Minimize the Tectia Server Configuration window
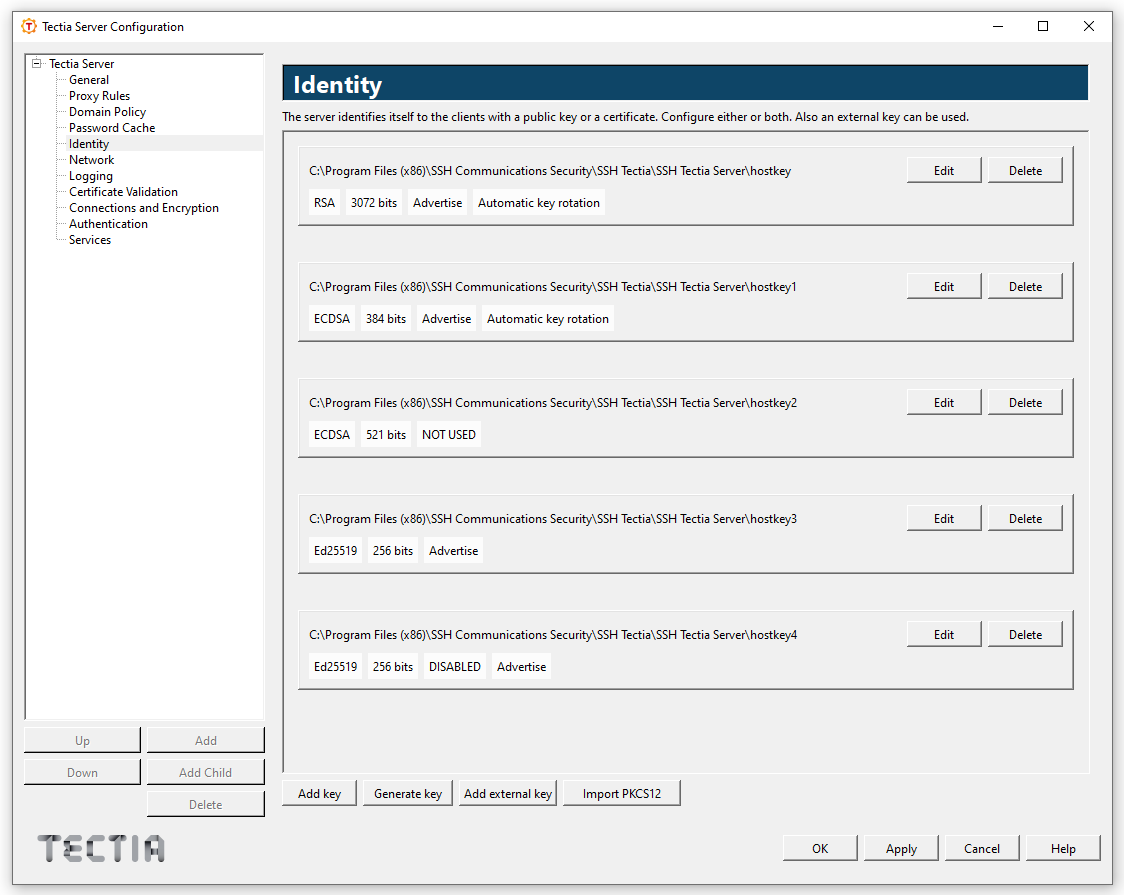 click(x=998, y=27)
